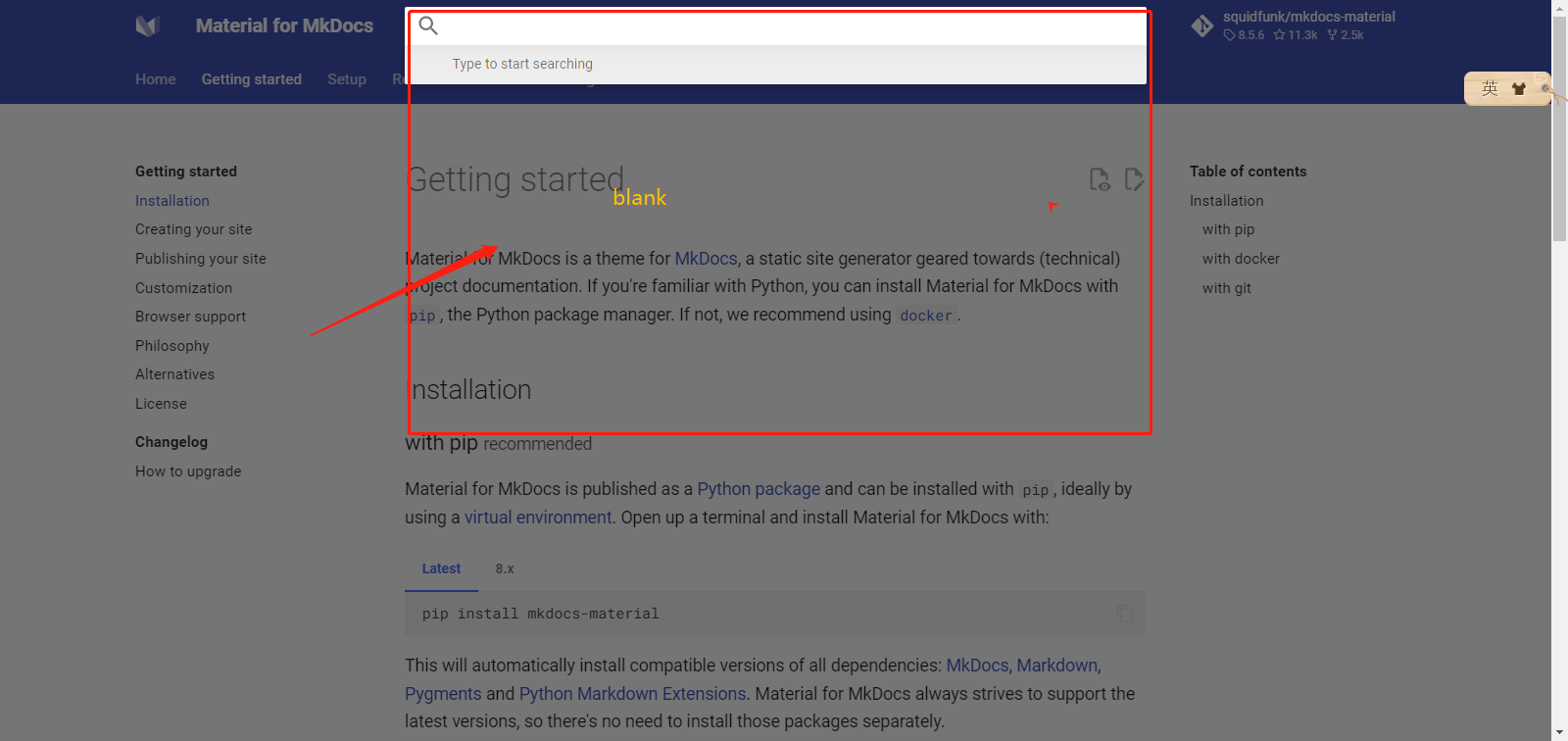Open Installation in the left sidebar
The height and width of the screenshot is (741, 1568).
coord(172,201)
